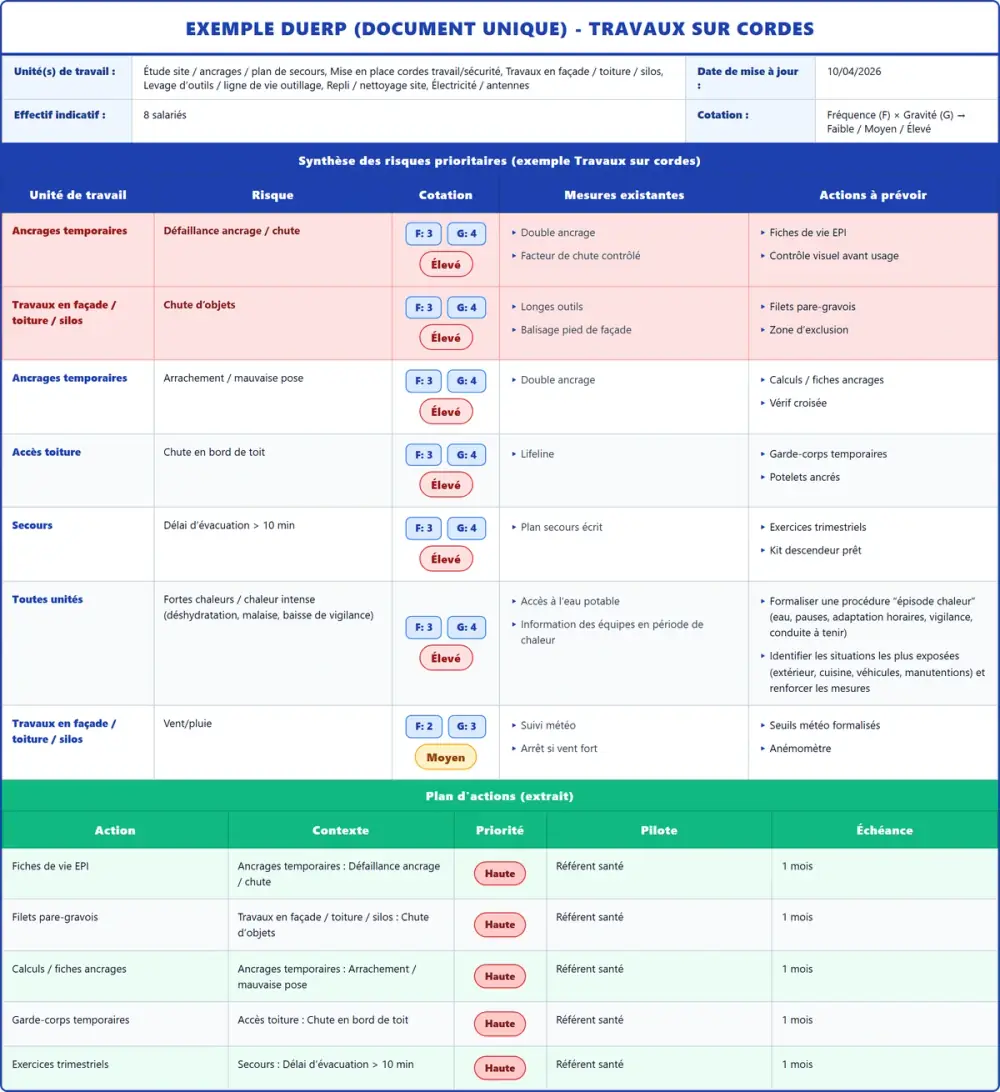Image resolution: width=1000 pixels, height=1092 pixels.
Task: Click the "Contrôle visuel avant usage" action
Action: (834, 256)
